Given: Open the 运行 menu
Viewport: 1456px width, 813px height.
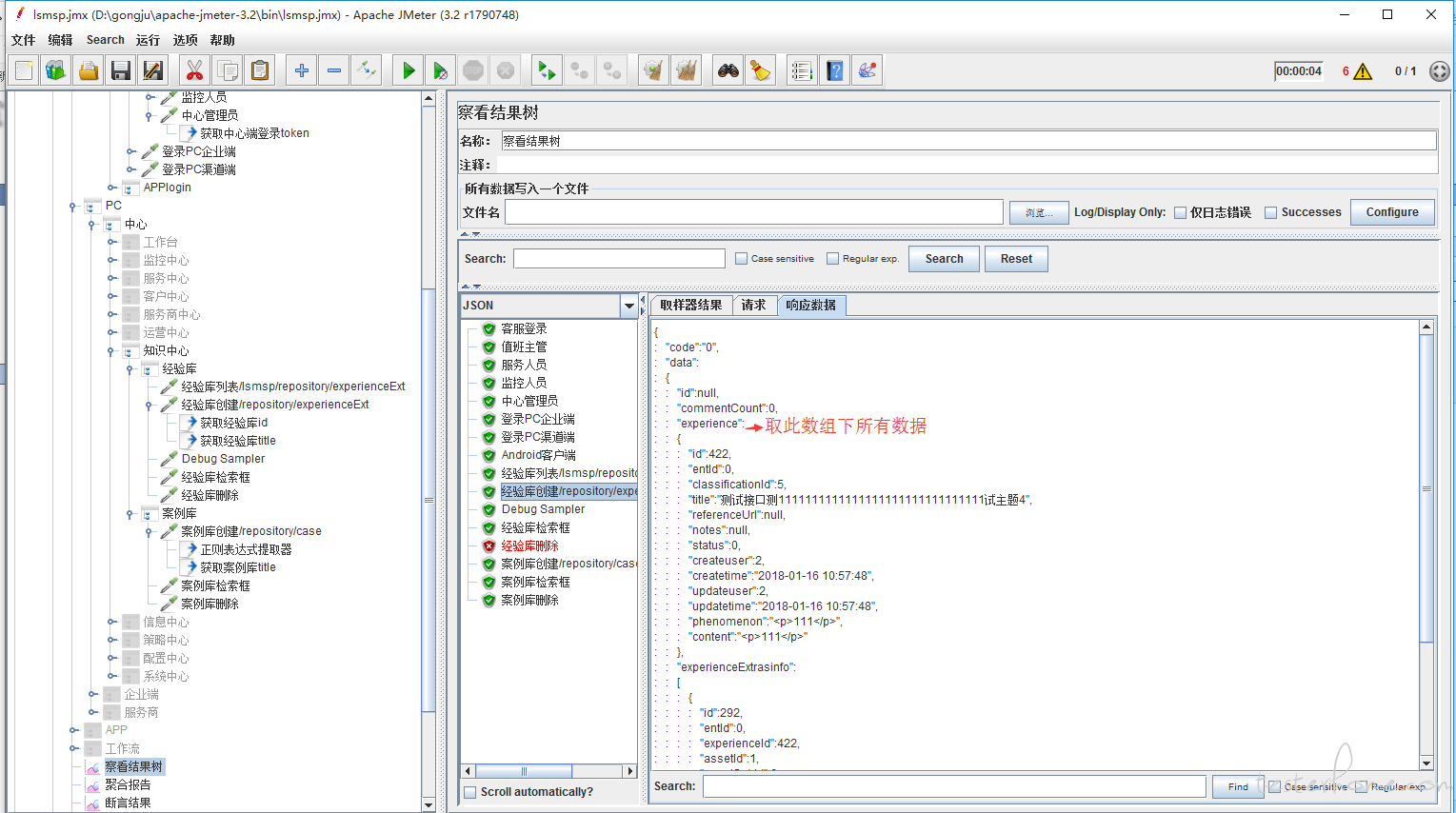Looking at the screenshot, I should point(148,40).
